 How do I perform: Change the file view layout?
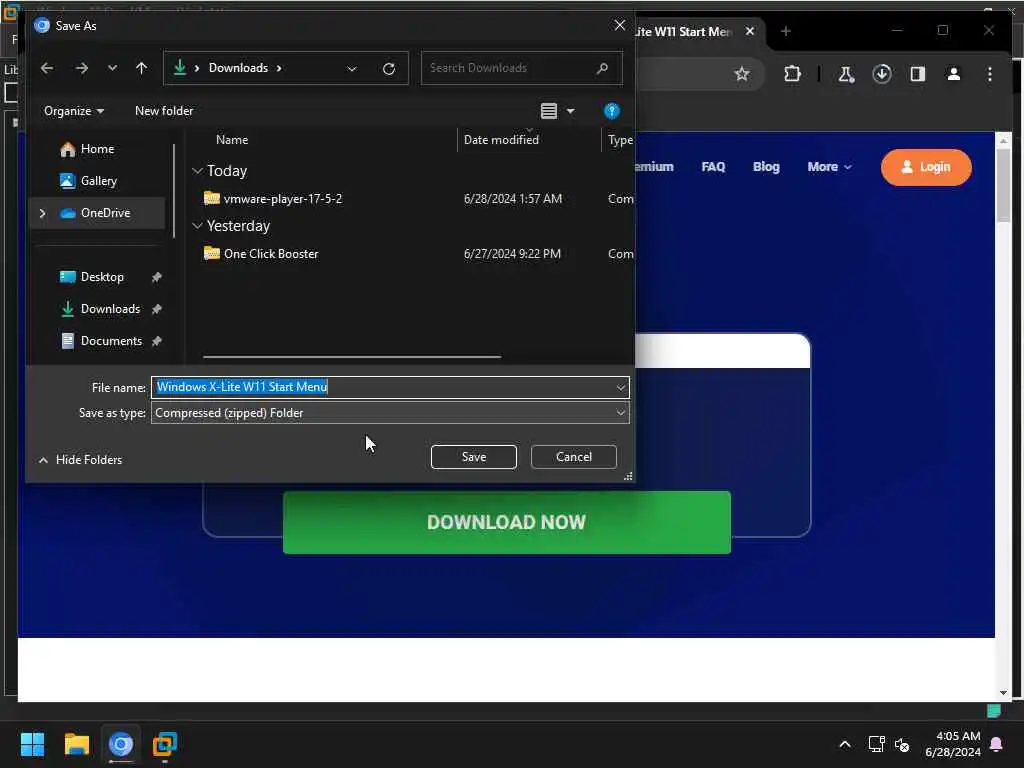click(549, 111)
